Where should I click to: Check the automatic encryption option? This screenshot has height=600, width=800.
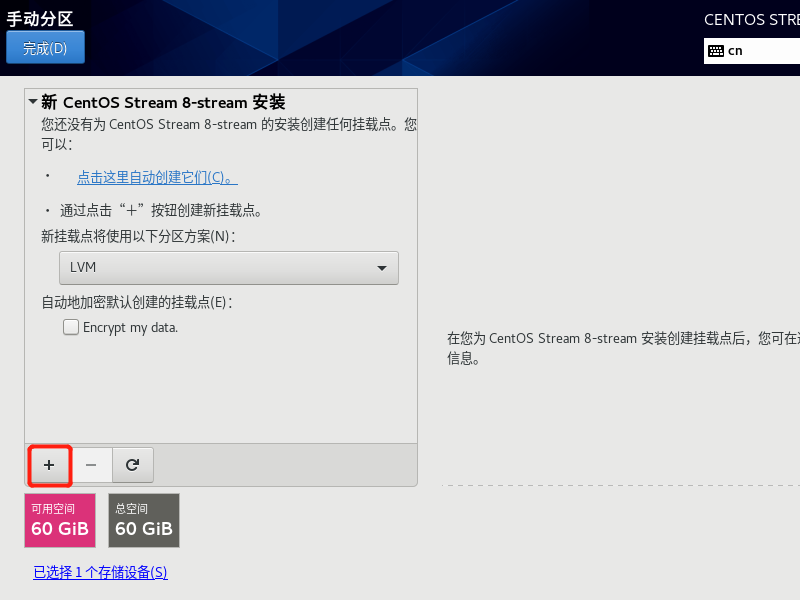(71, 326)
